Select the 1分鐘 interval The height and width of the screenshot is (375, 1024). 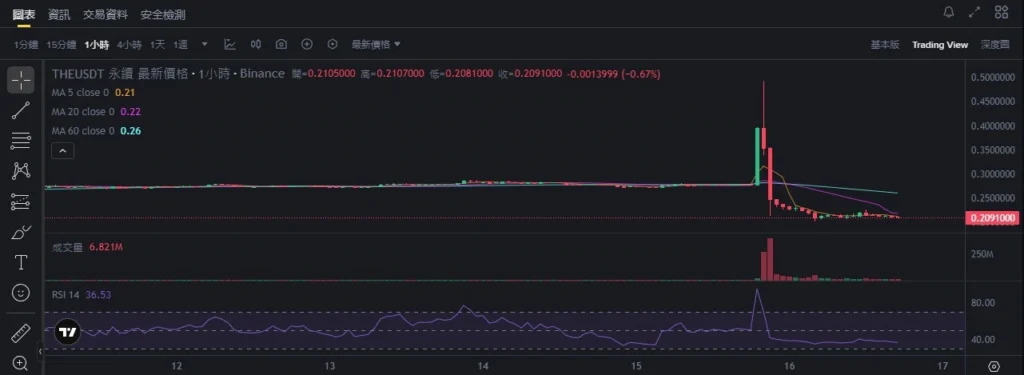coord(26,44)
